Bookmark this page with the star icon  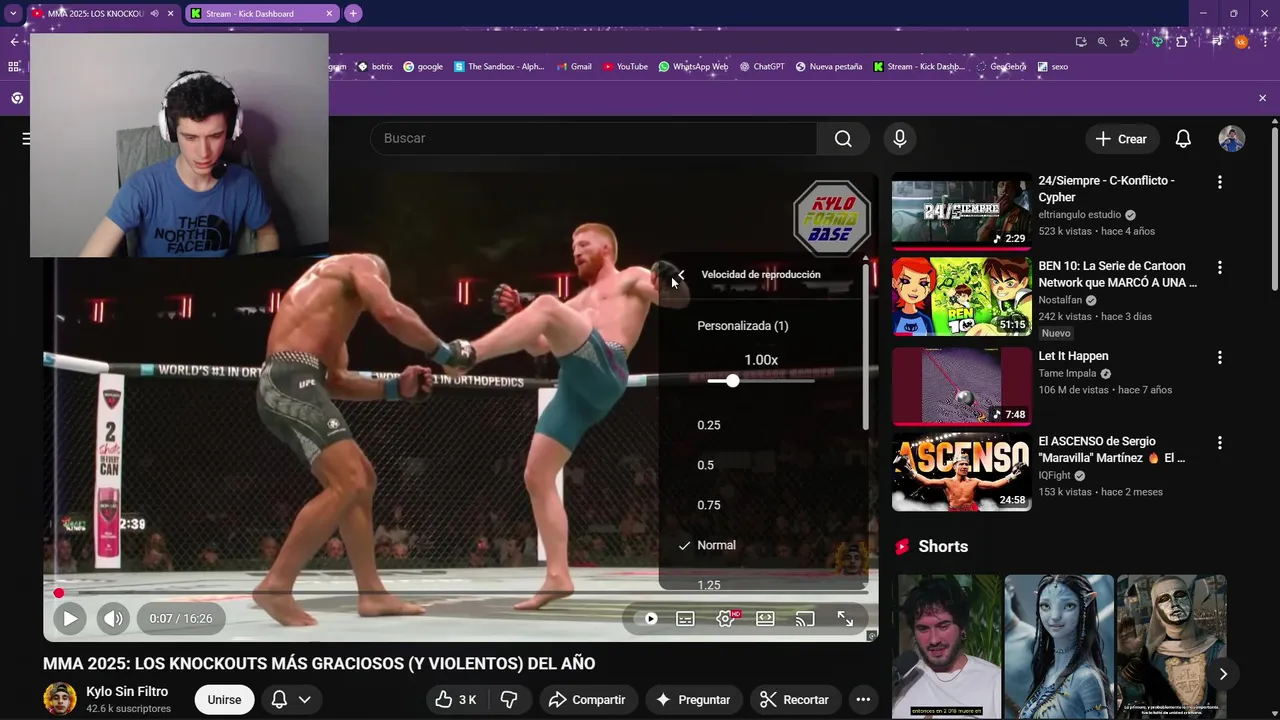tap(1124, 42)
